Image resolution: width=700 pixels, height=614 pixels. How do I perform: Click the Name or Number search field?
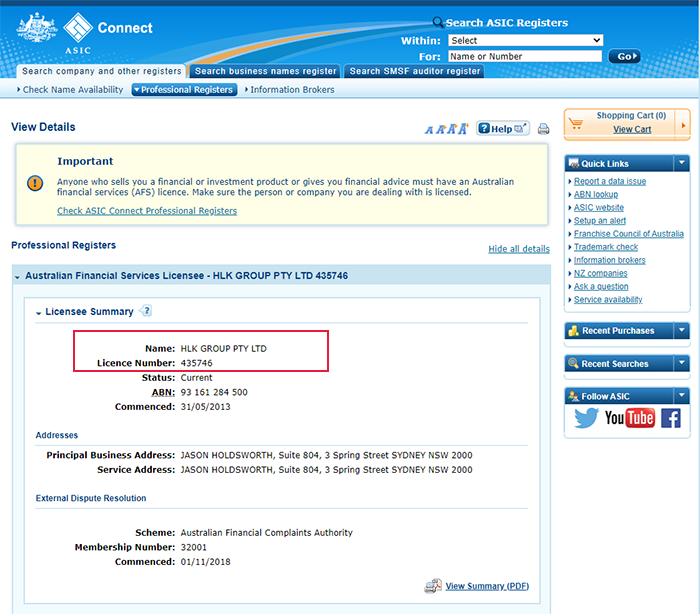[x=525, y=56]
